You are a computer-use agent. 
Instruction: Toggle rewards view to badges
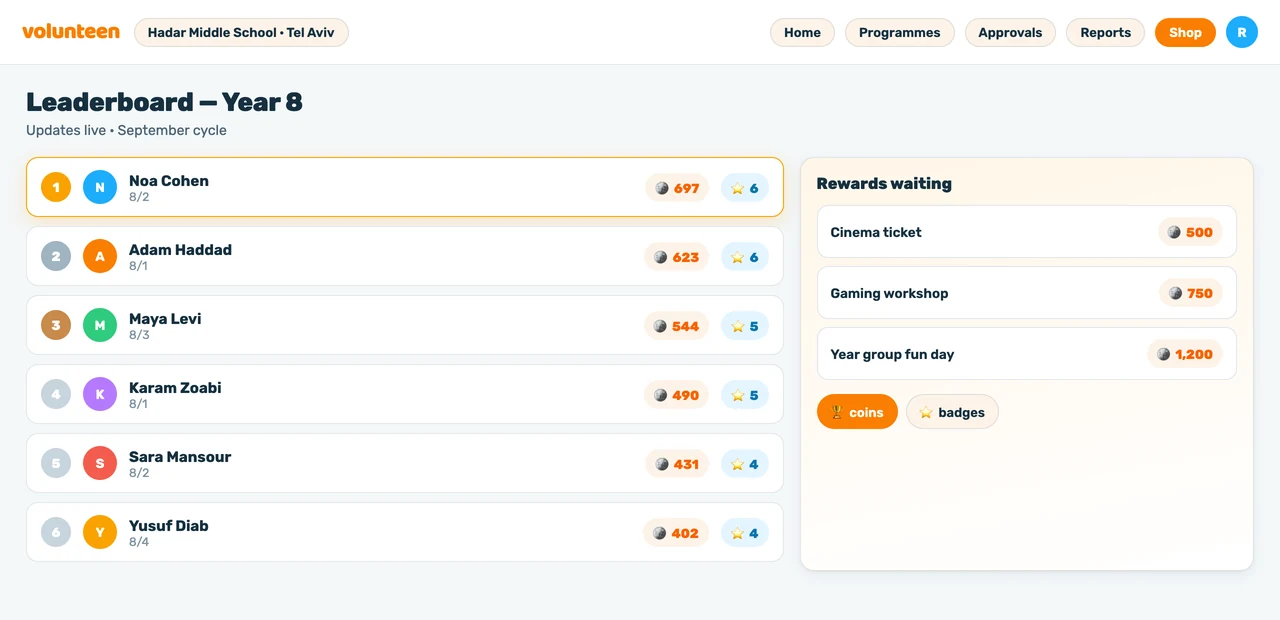pos(952,412)
